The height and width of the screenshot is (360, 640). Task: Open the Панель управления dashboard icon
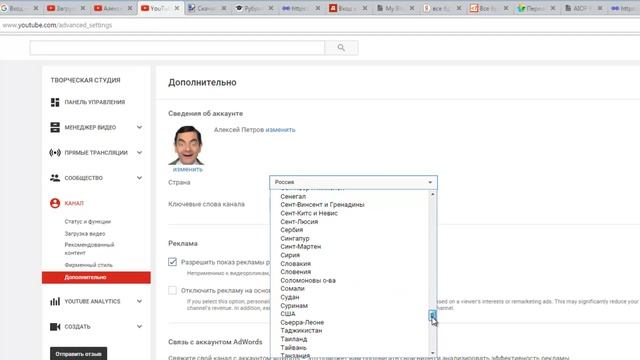[55, 102]
